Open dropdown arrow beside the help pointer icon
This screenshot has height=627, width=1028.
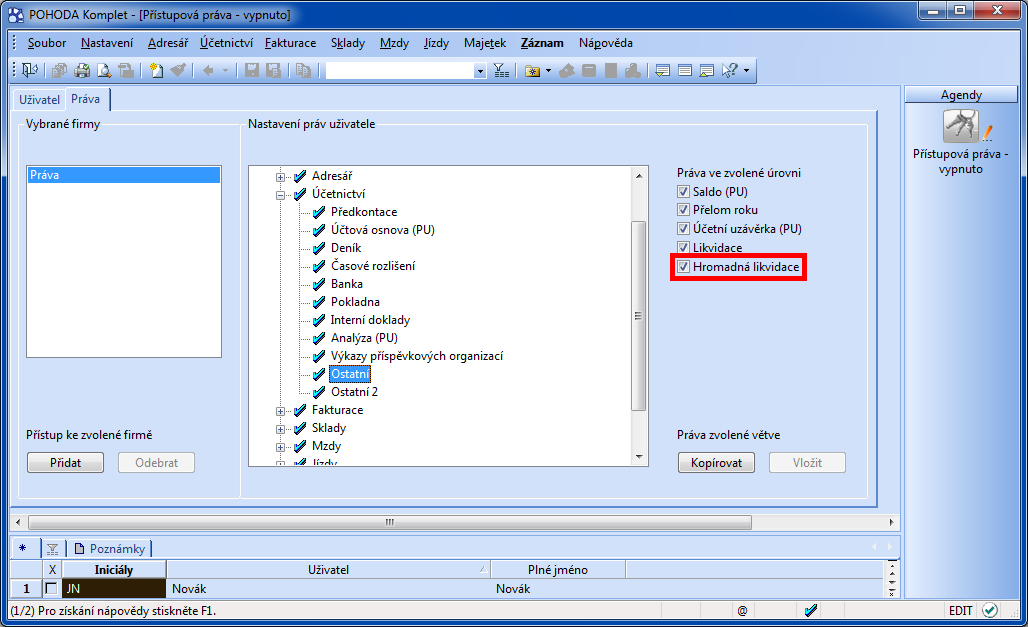click(746, 70)
